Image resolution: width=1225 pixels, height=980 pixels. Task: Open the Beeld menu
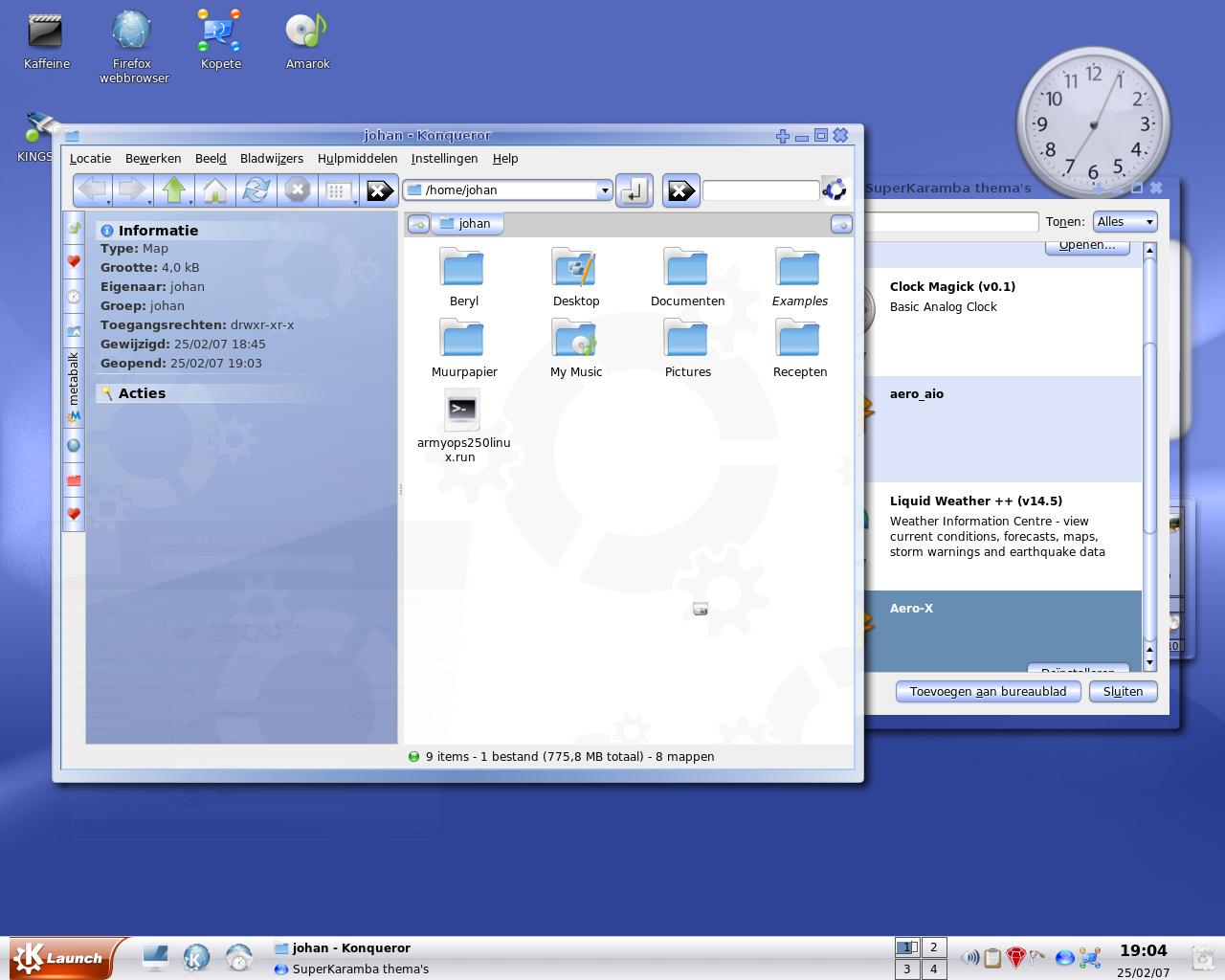pos(211,159)
